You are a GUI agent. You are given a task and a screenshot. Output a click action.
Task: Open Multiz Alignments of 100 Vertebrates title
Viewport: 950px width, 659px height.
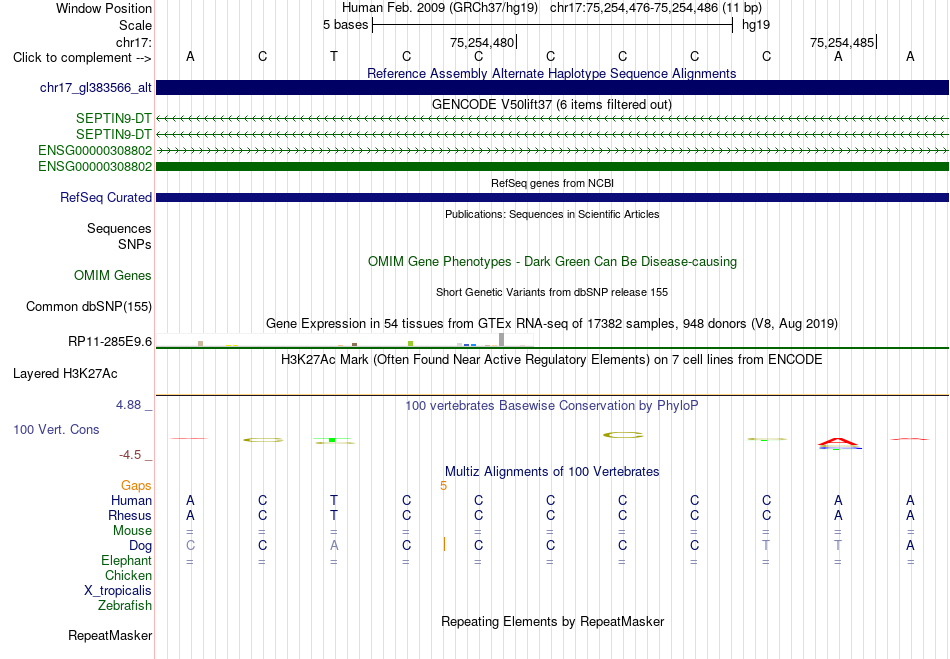coord(552,472)
